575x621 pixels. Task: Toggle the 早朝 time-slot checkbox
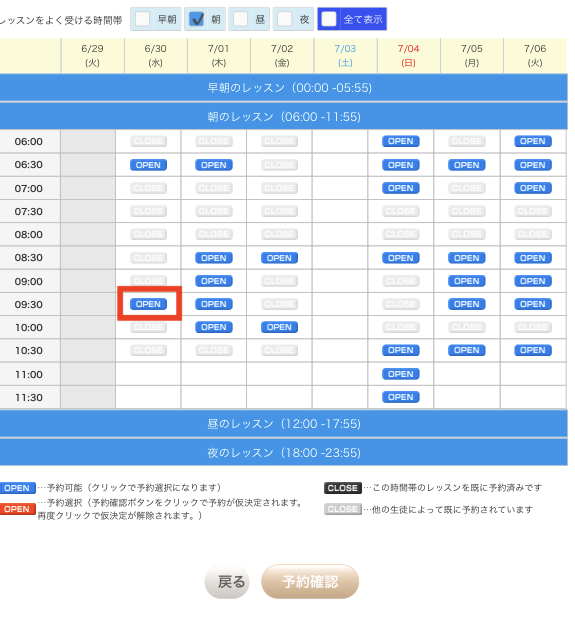point(143,19)
